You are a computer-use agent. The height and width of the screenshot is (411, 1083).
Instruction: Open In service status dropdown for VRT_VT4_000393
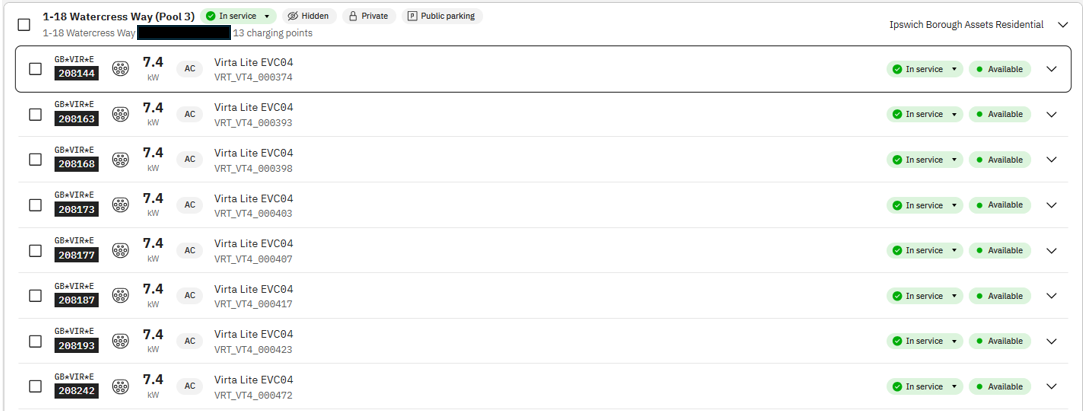[924, 114]
